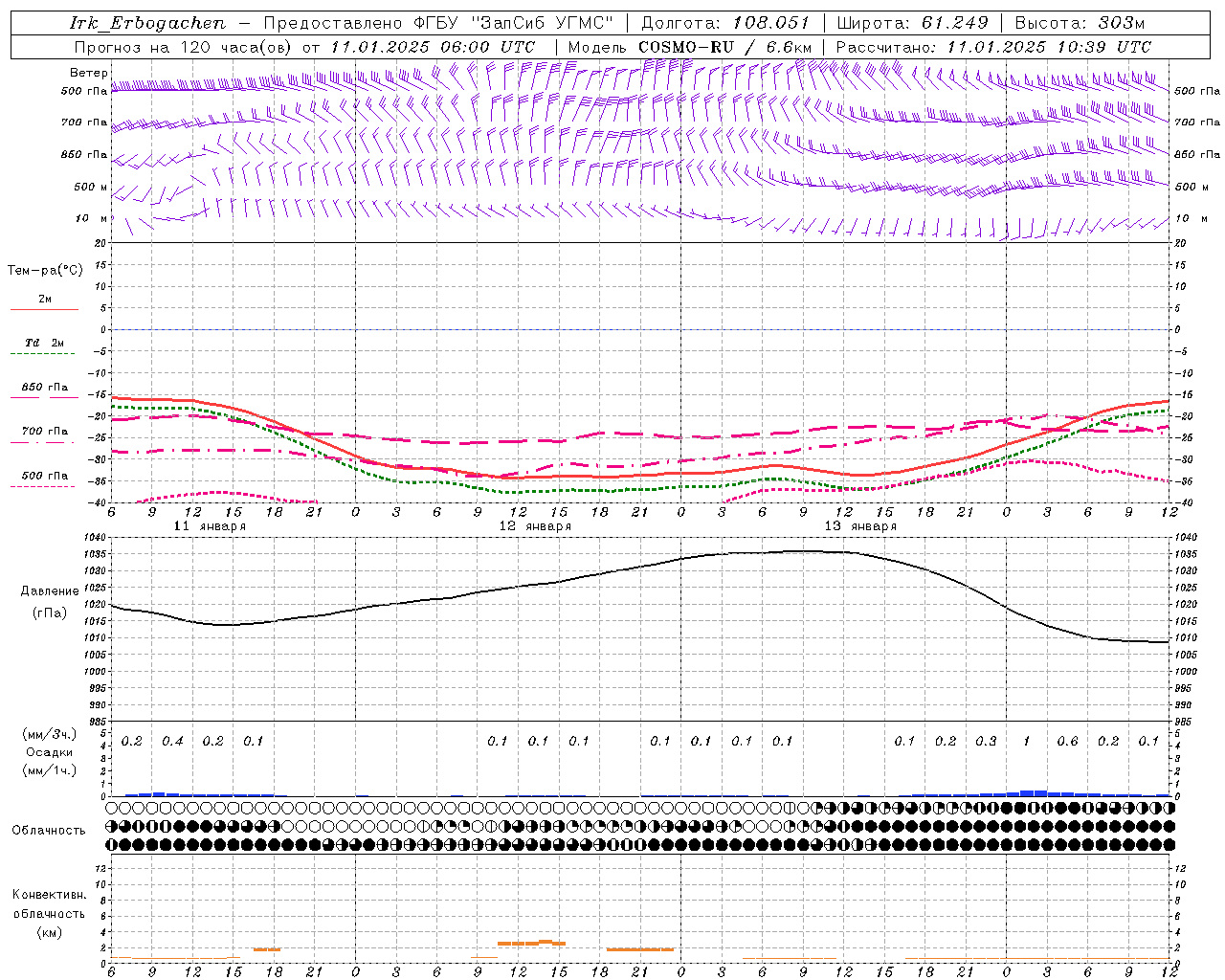The width and height of the screenshot is (1225, 980).
Task: Click the Высота 303м header field
Action: (x=1080, y=23)
